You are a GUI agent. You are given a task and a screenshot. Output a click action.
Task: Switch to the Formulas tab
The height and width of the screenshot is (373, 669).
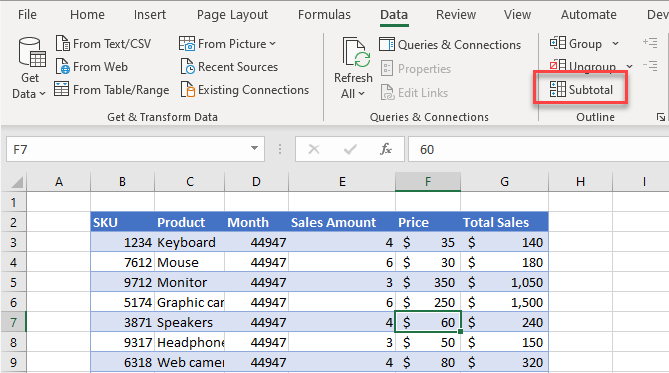coord(324,15)
